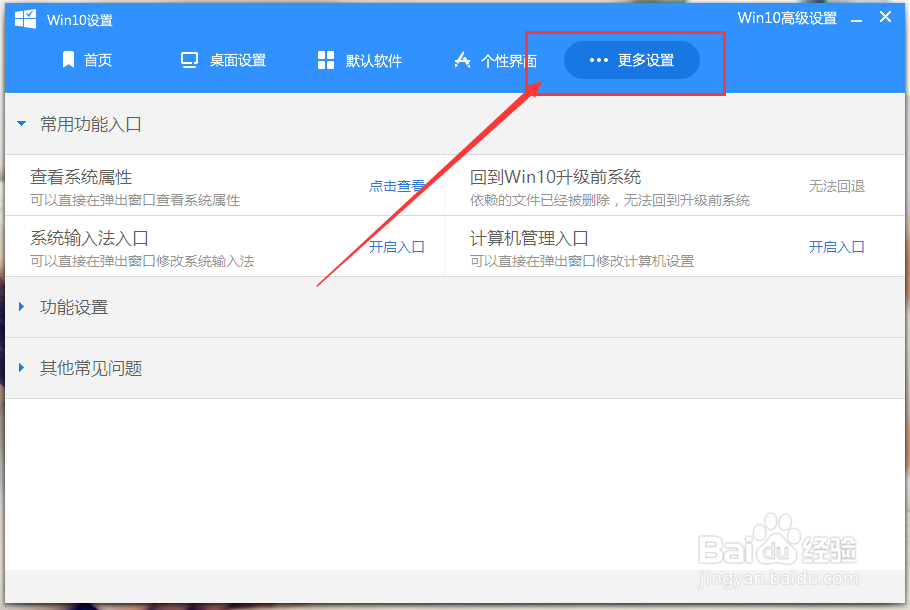
Task: Click the bookmark icon beside 首页
Action: (68, 59)
